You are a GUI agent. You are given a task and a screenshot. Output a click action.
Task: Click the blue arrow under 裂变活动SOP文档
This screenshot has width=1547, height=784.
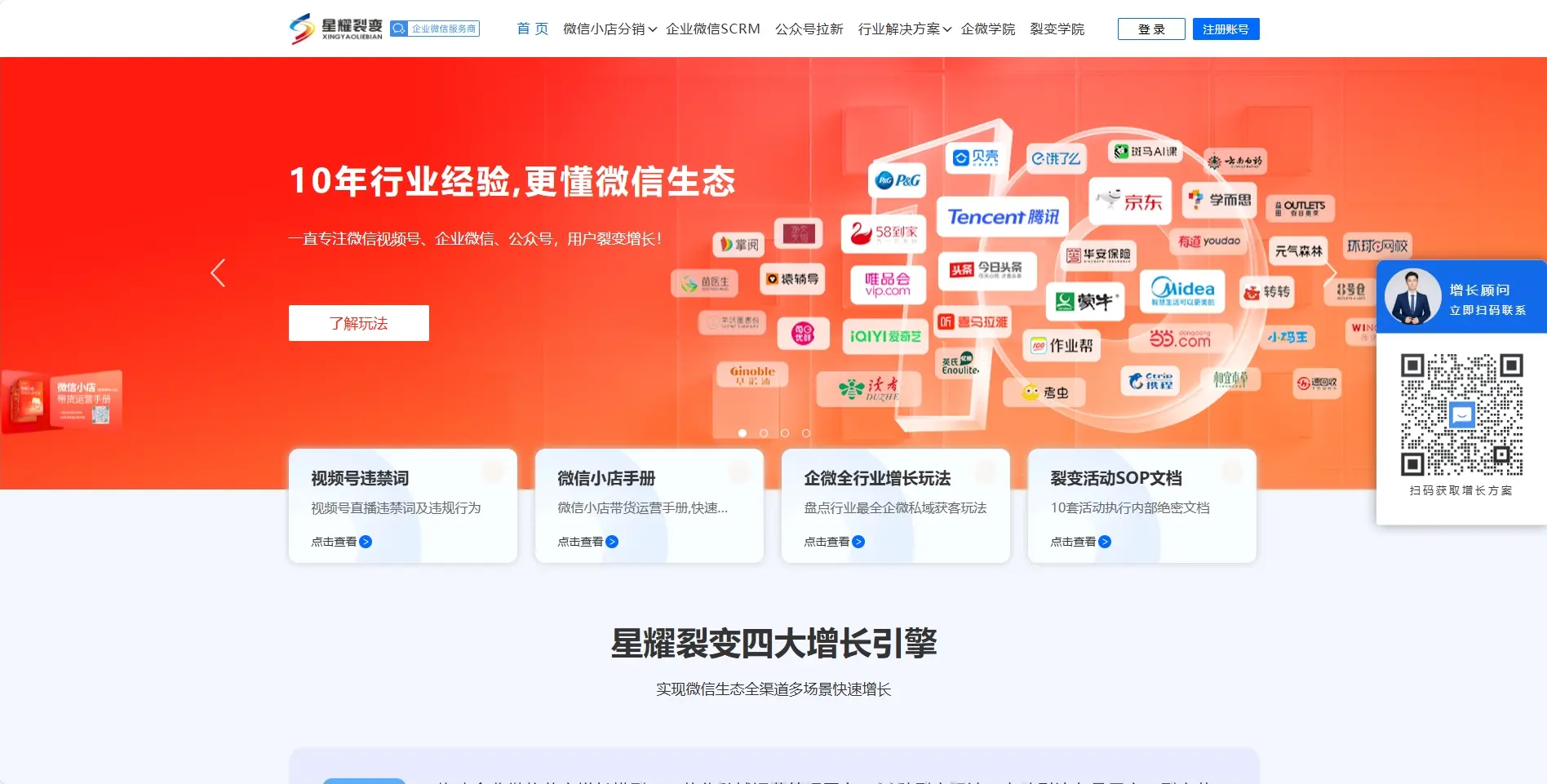pyautogui.click(x=1105, y=542)
